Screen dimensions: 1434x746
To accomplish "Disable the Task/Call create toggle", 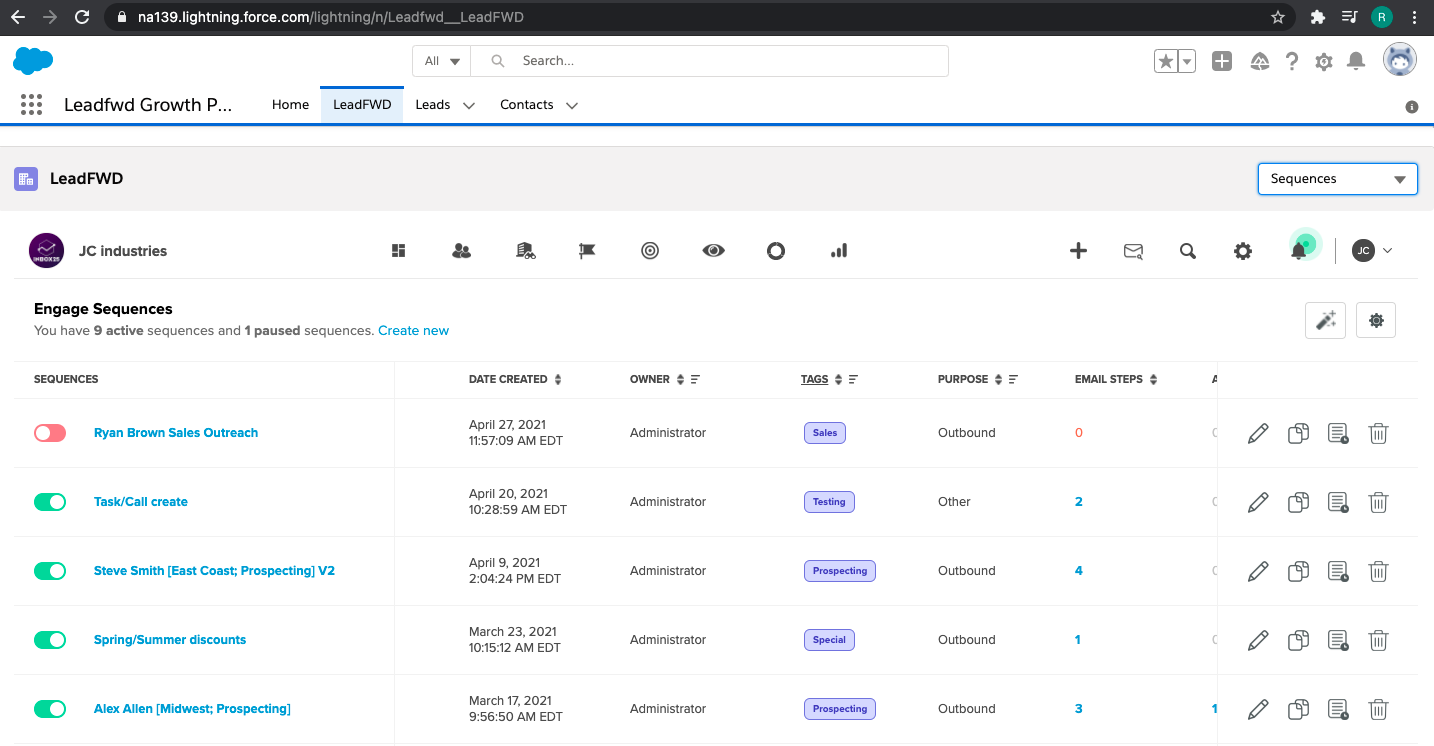I will 50,502.
